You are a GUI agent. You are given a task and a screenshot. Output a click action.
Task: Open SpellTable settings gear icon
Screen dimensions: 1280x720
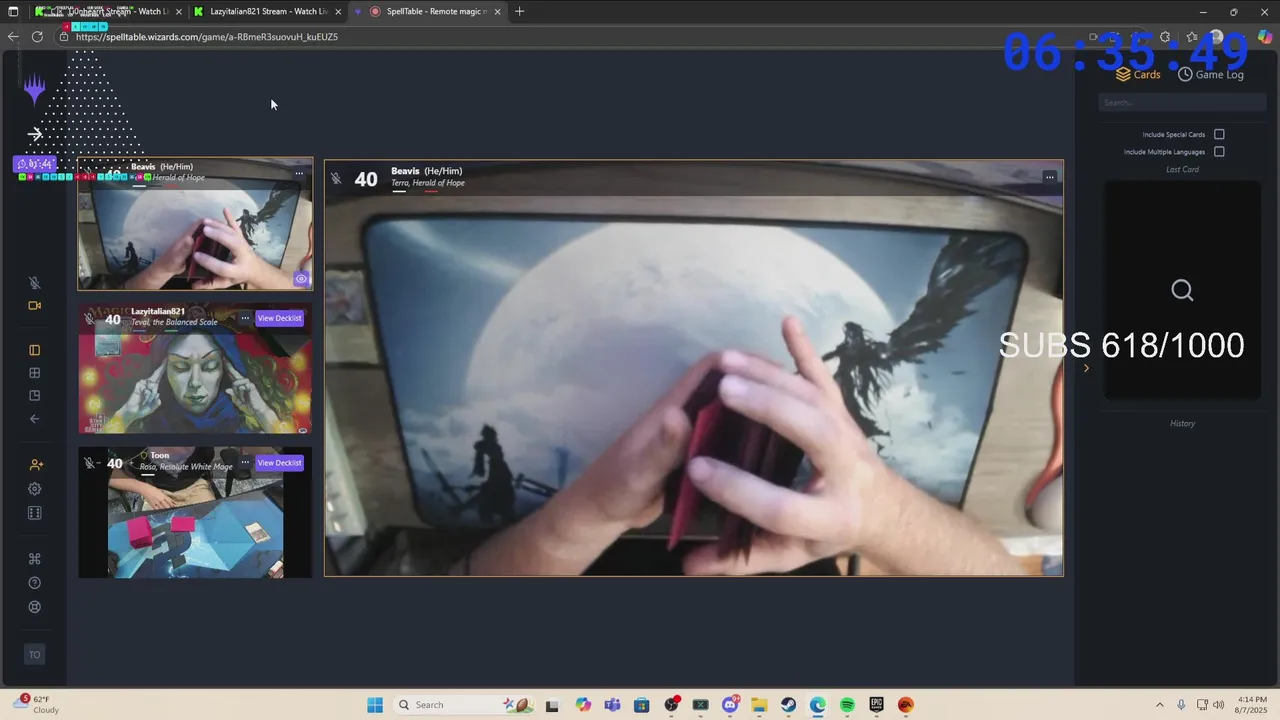coord(35,489)
